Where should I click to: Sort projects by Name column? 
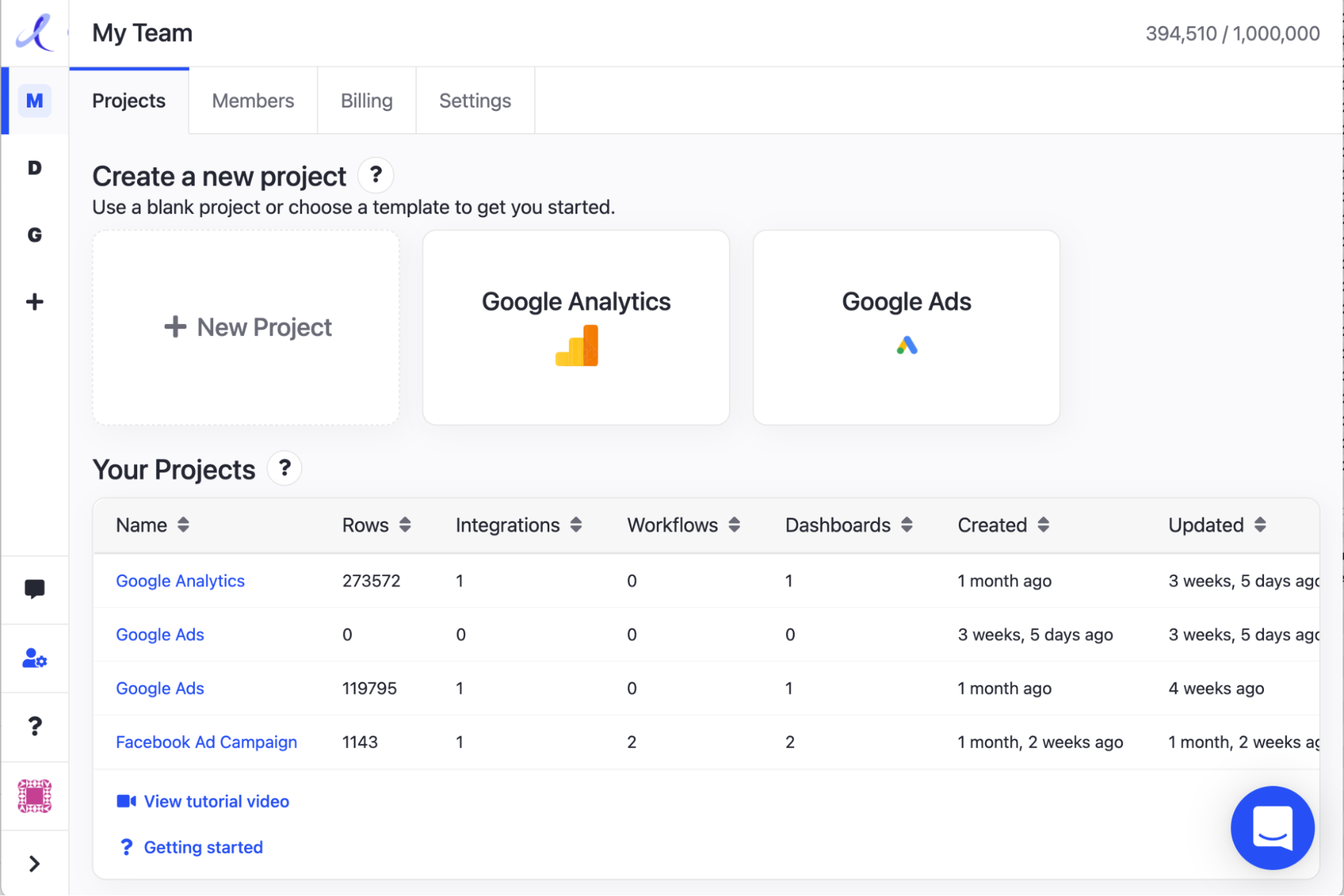point(153,525)
